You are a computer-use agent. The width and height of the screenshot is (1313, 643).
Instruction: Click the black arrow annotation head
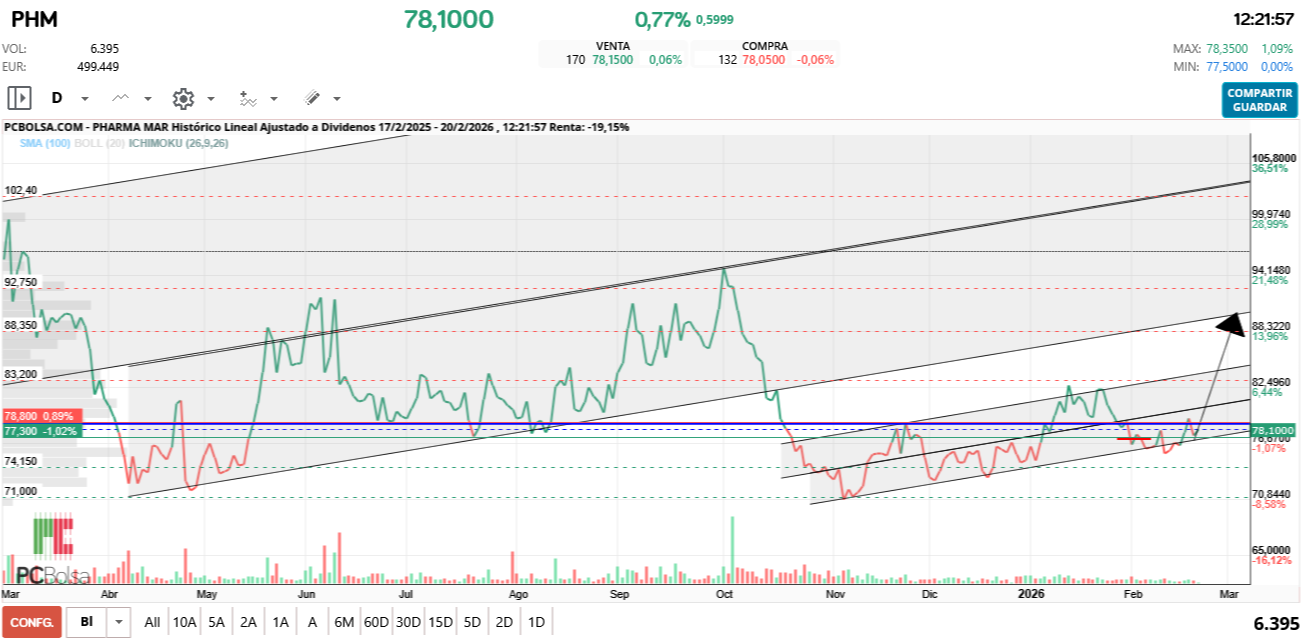pyautogui.click(x=1233, y=324)
